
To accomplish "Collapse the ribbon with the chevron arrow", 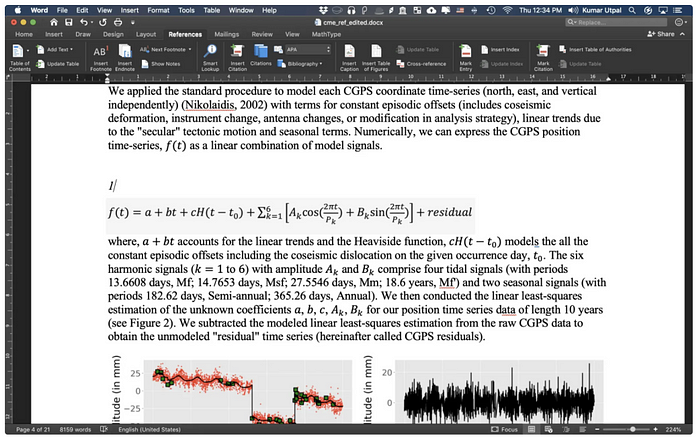I will click(682, 34).
